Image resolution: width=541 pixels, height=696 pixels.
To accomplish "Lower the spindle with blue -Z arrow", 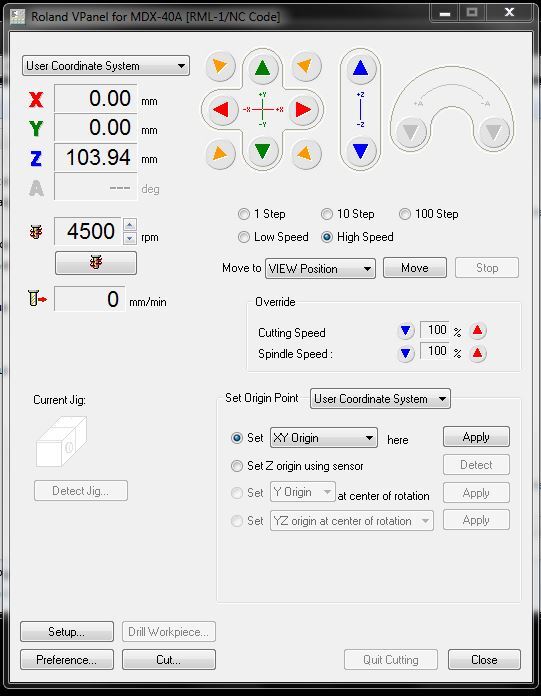I will [360, 151].
